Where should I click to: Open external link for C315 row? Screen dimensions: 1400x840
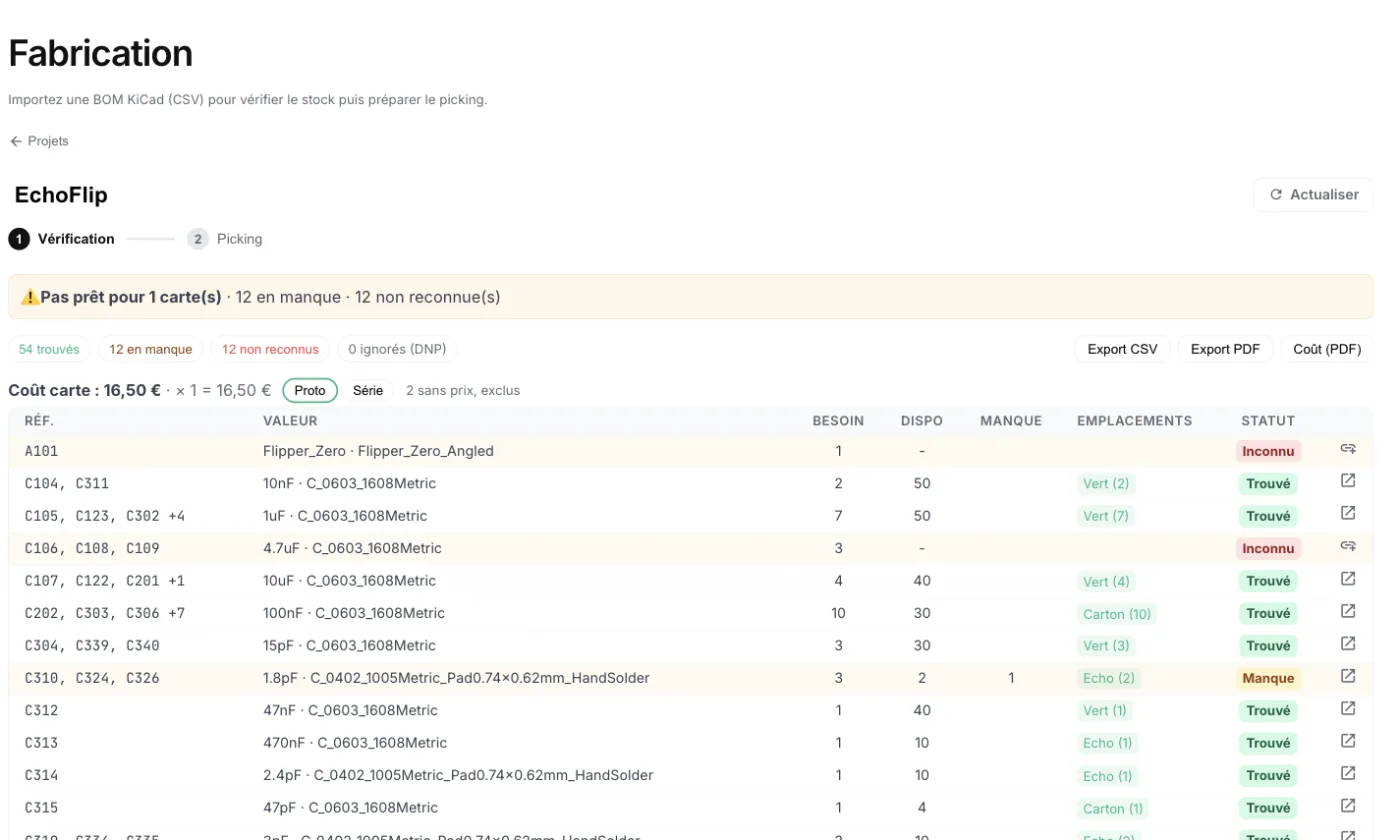click(1348, 805)
